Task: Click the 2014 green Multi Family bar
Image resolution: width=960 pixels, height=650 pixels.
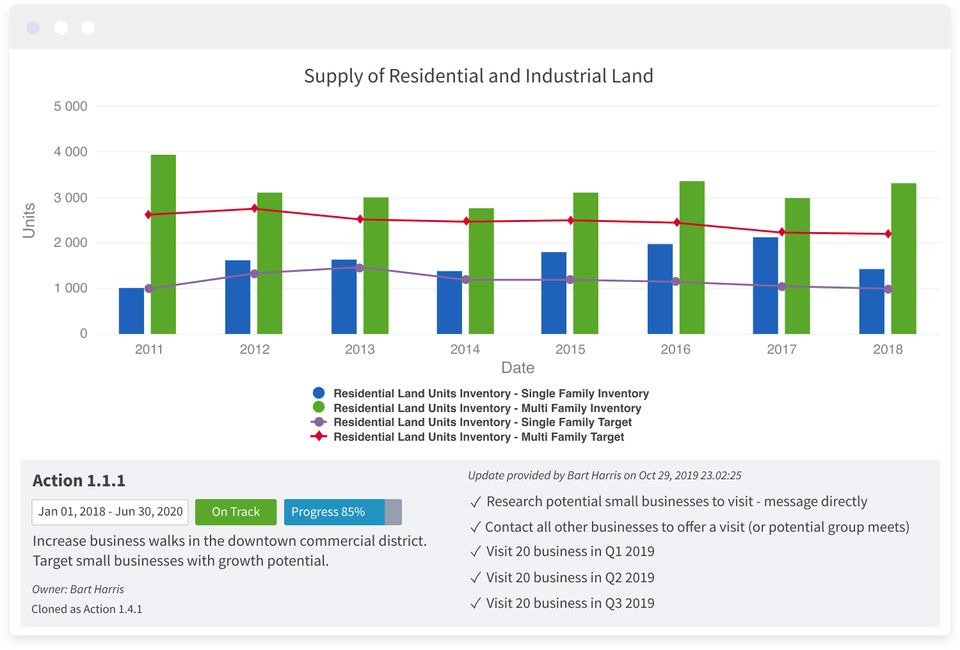Action: pyautogui.click(x=481, y=271)
